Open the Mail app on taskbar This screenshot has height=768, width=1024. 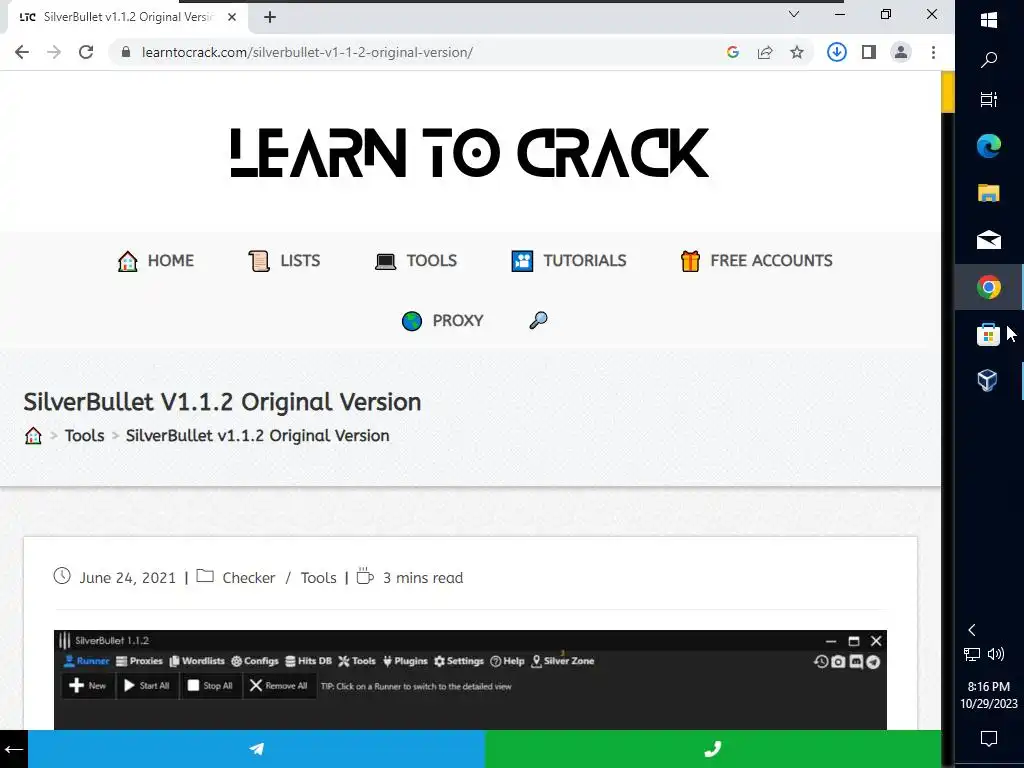pos(989,240)
